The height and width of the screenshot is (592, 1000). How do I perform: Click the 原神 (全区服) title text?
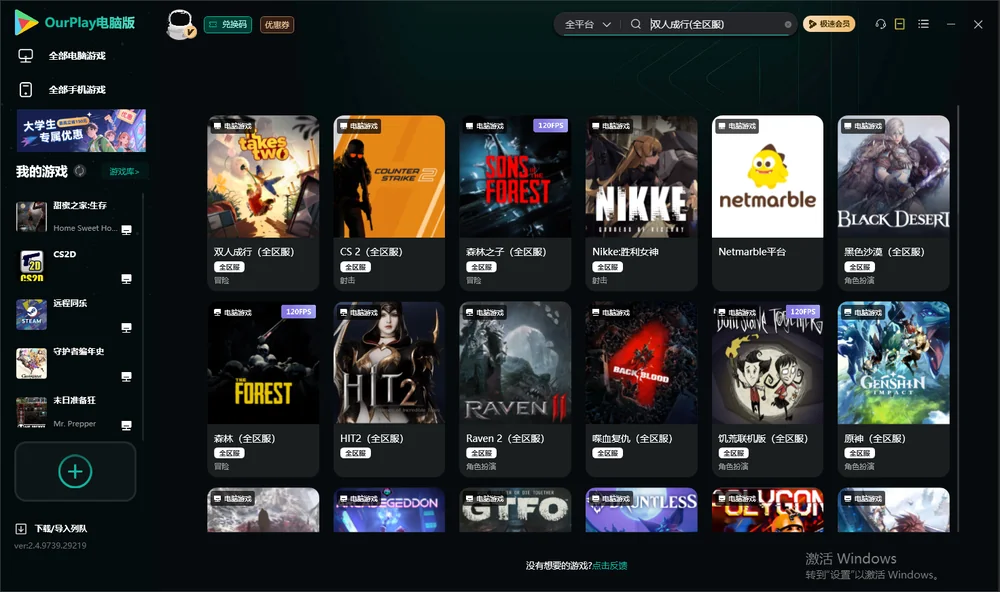874,439
